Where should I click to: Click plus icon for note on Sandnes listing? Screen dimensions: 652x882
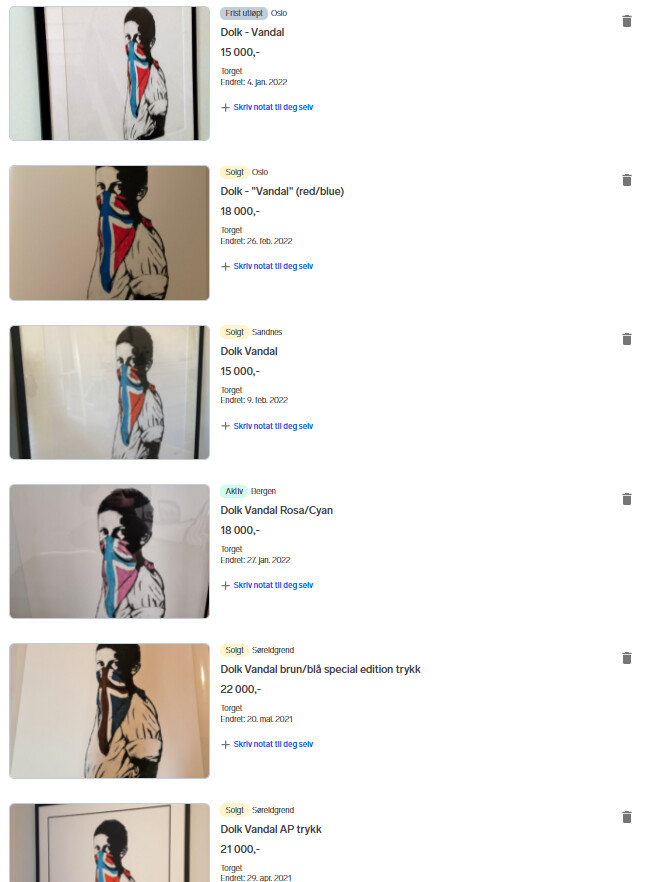click(226, 426)
